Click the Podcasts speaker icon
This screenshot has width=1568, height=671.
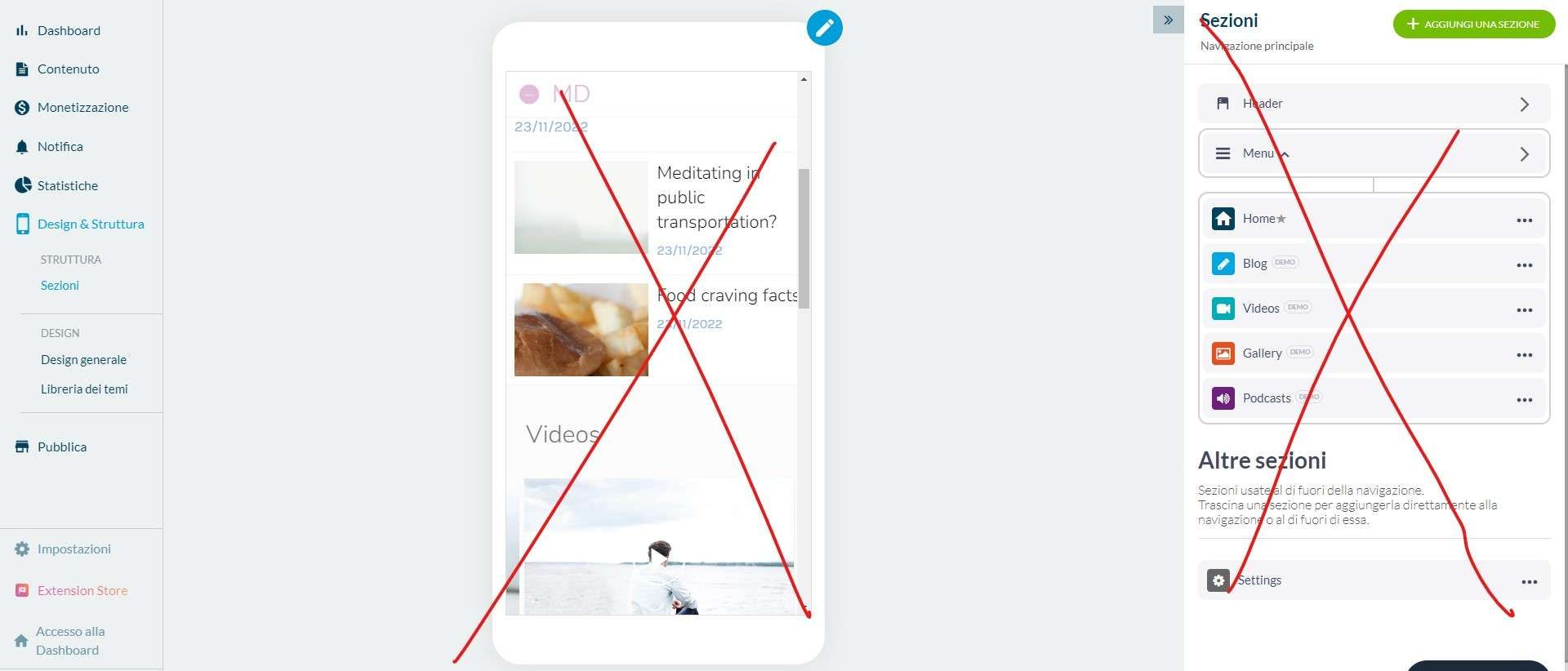[x=1223, y=398]
